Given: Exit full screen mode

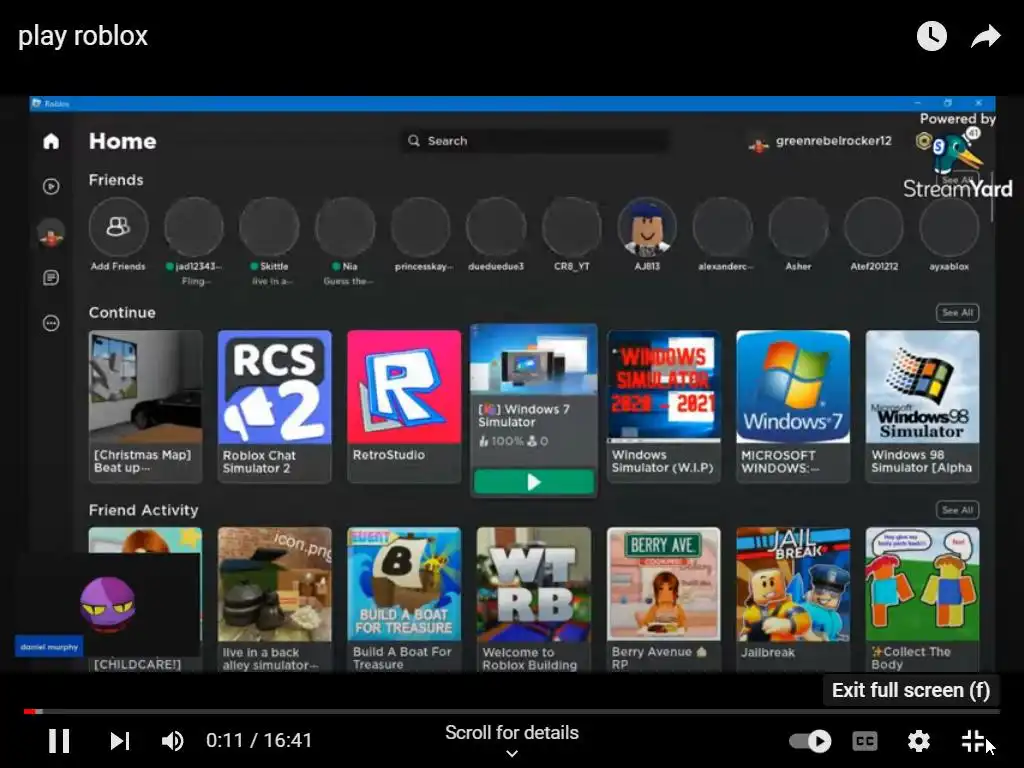Looking at the screenshot, I should [973, 741].
